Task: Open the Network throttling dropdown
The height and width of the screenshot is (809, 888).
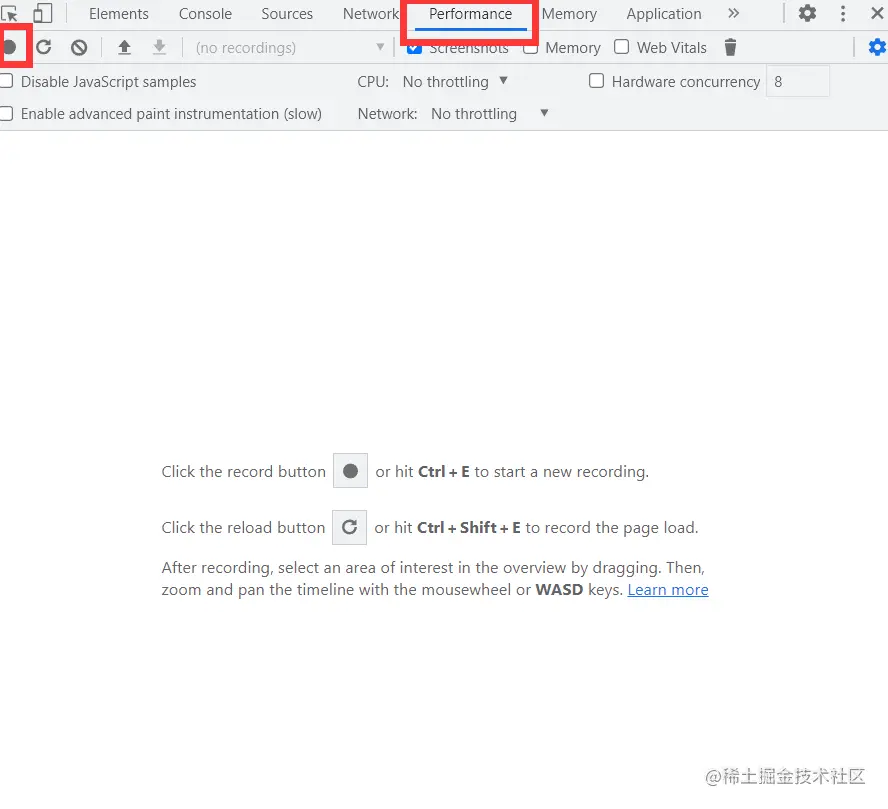Action: (x=490, y=114)
